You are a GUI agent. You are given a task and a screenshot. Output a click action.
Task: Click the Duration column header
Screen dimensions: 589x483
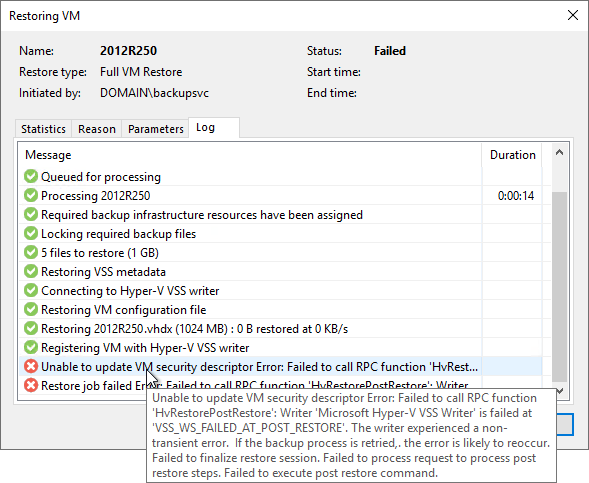512,155
